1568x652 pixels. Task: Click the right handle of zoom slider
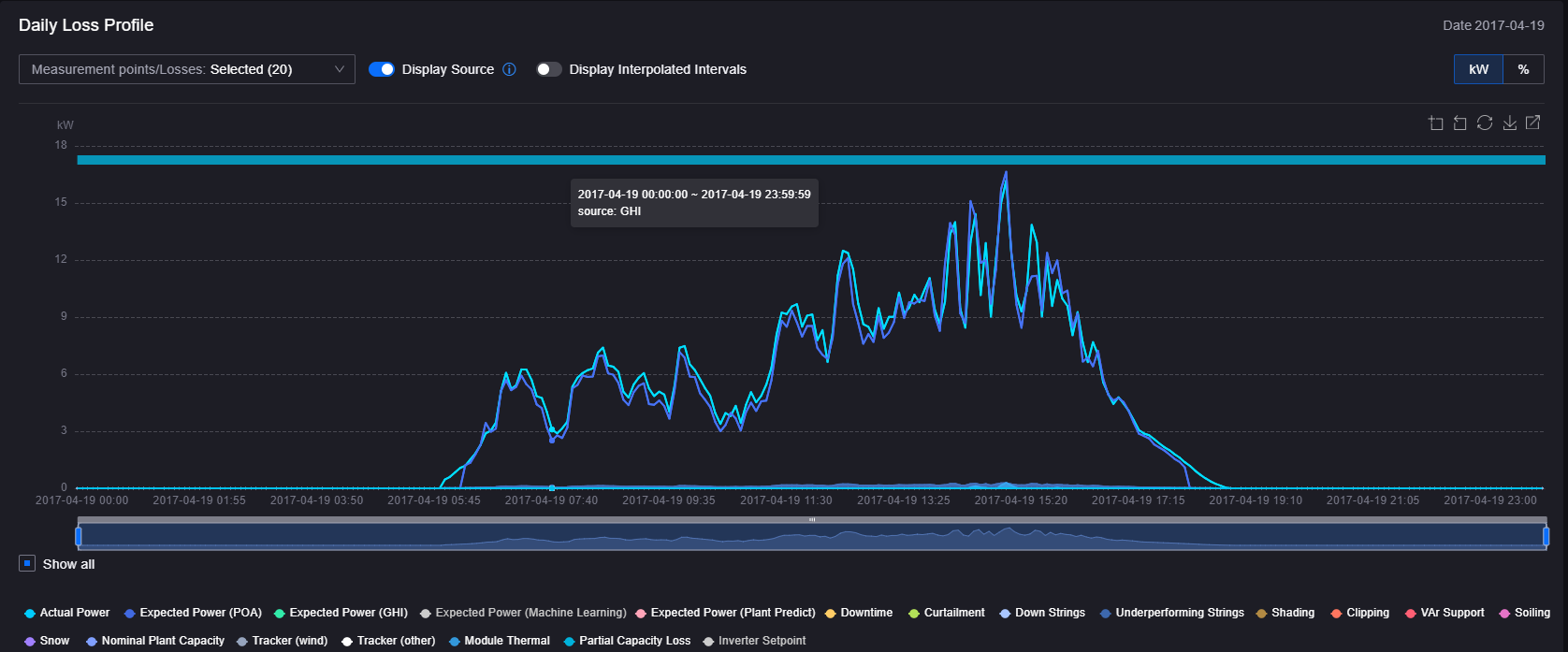coord(1546,536)
